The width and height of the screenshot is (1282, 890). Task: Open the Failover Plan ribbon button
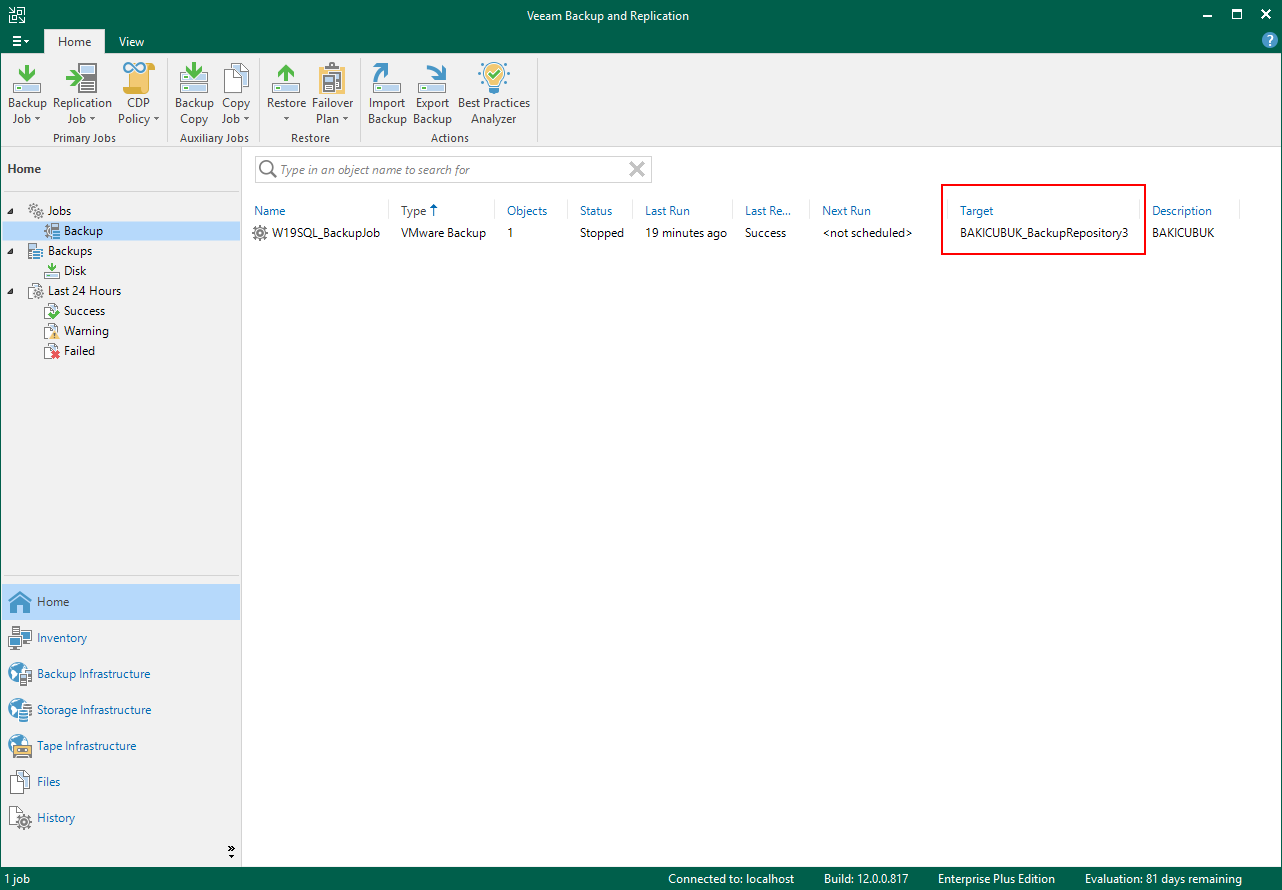[x=332, y=94]
